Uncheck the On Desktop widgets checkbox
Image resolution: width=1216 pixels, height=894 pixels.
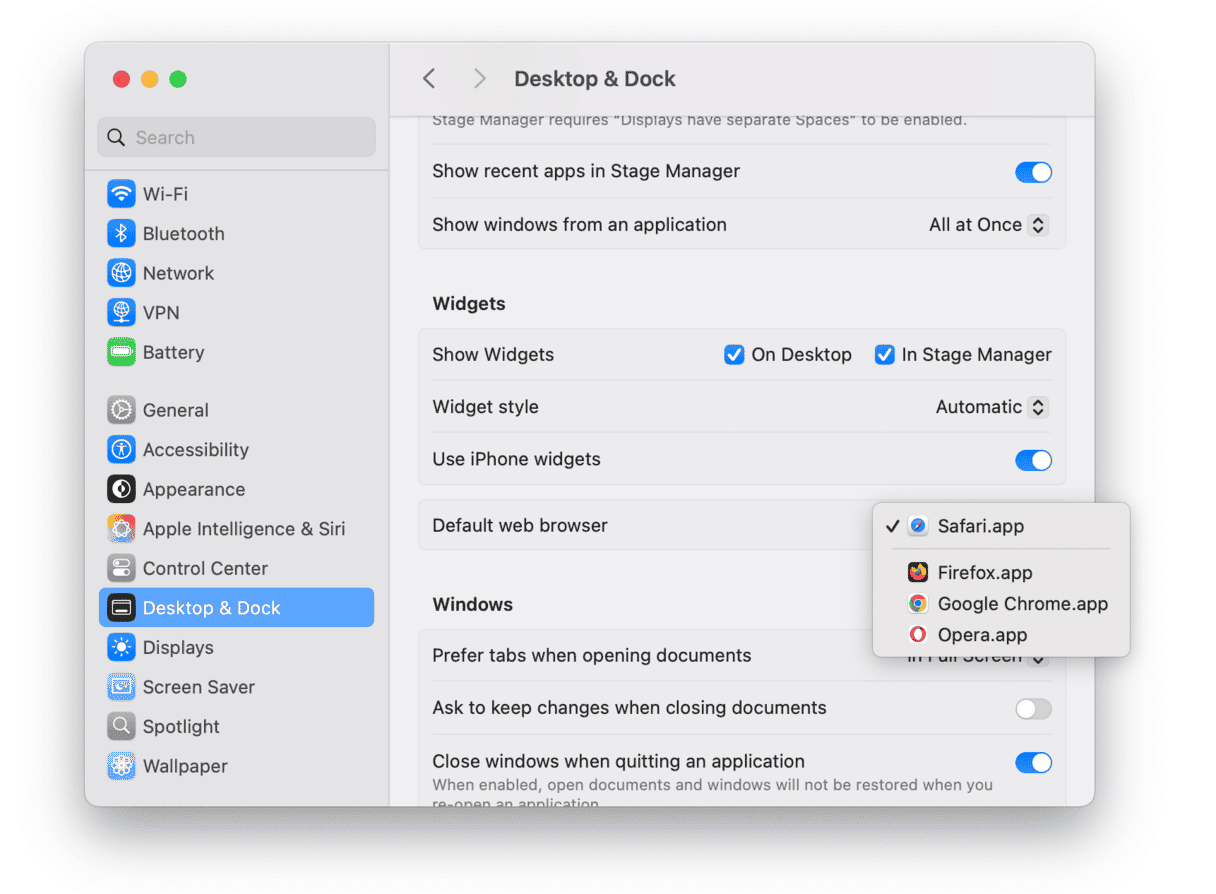733,354
